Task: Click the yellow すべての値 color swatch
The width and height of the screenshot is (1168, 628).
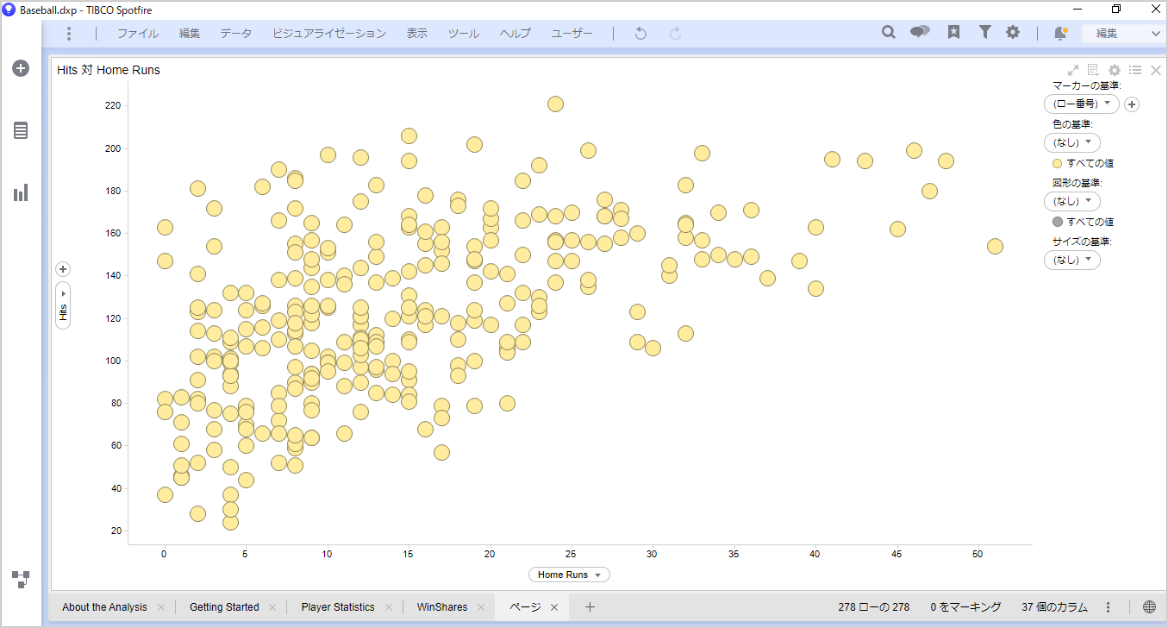Action: tap(1057, 163)
